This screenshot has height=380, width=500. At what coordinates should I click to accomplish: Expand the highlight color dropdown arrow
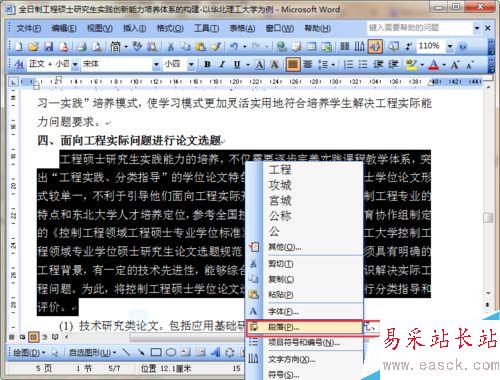pos(422,65)
